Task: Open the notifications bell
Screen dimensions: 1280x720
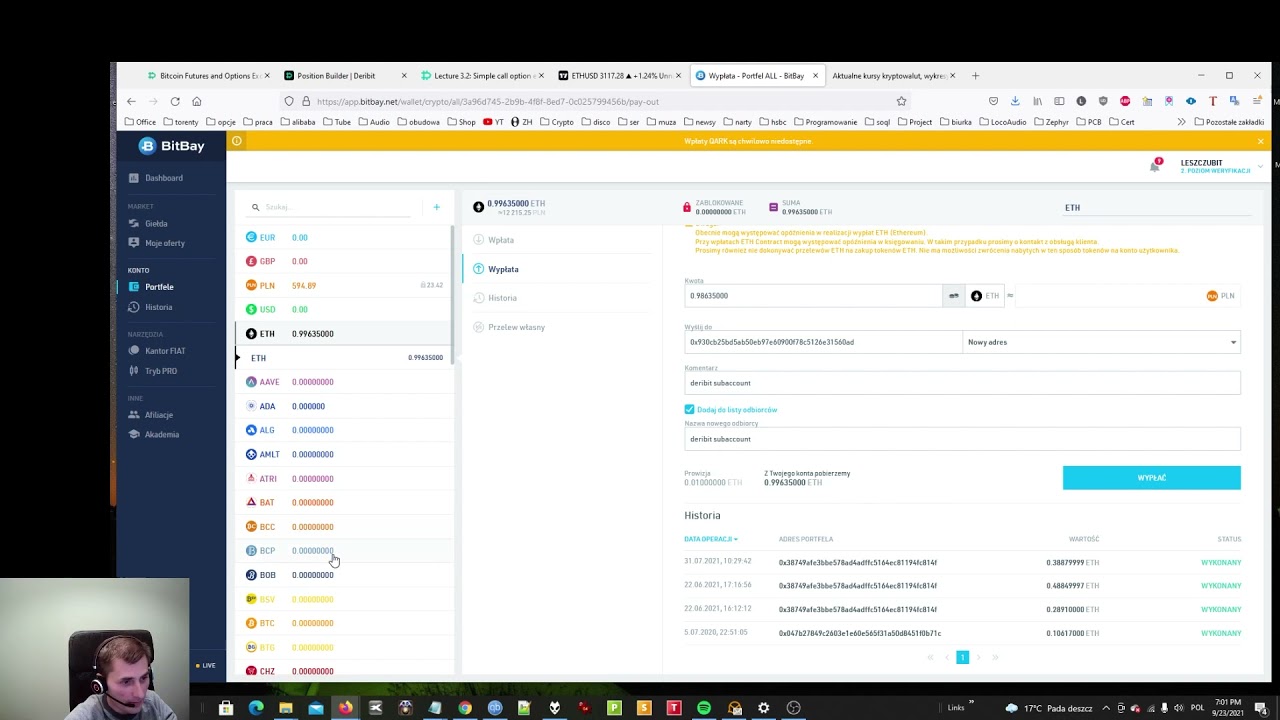Action: [x=1155, y=166]
